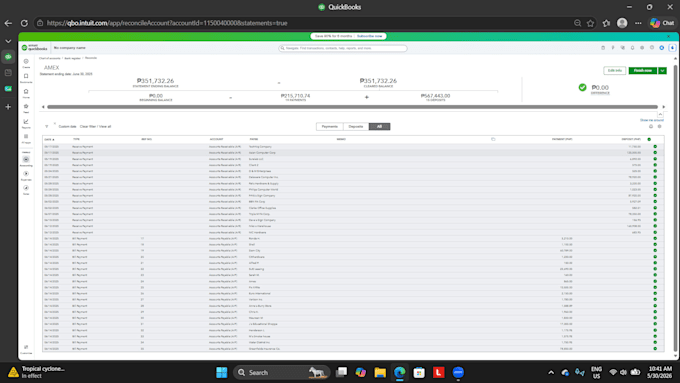Sort by the DATE column header
Image resolution: width=680 pixels, height=383 pixels.
tap(49, 140)
